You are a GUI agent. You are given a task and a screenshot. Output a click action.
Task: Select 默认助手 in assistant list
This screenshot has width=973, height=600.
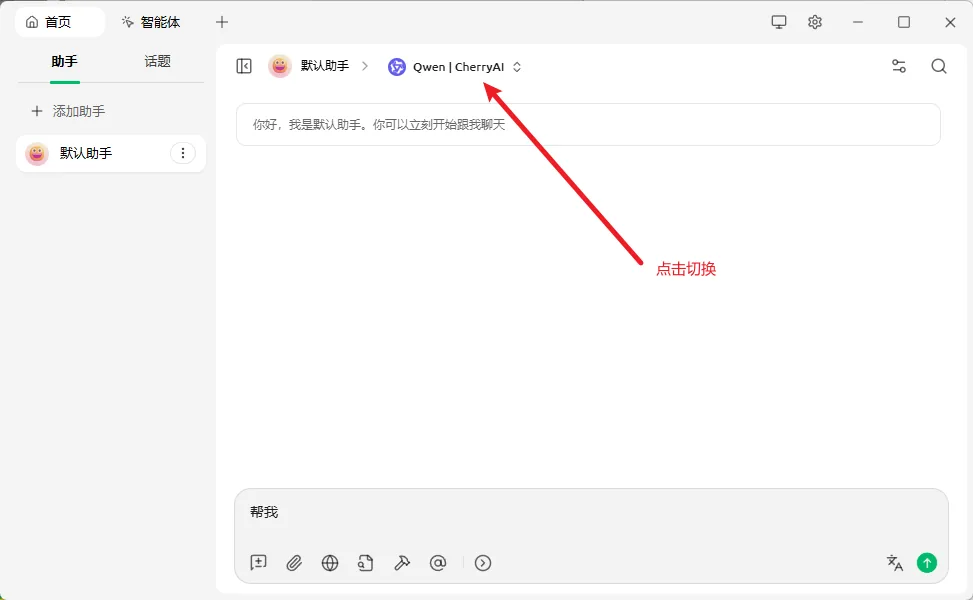(x=110, y=153)
